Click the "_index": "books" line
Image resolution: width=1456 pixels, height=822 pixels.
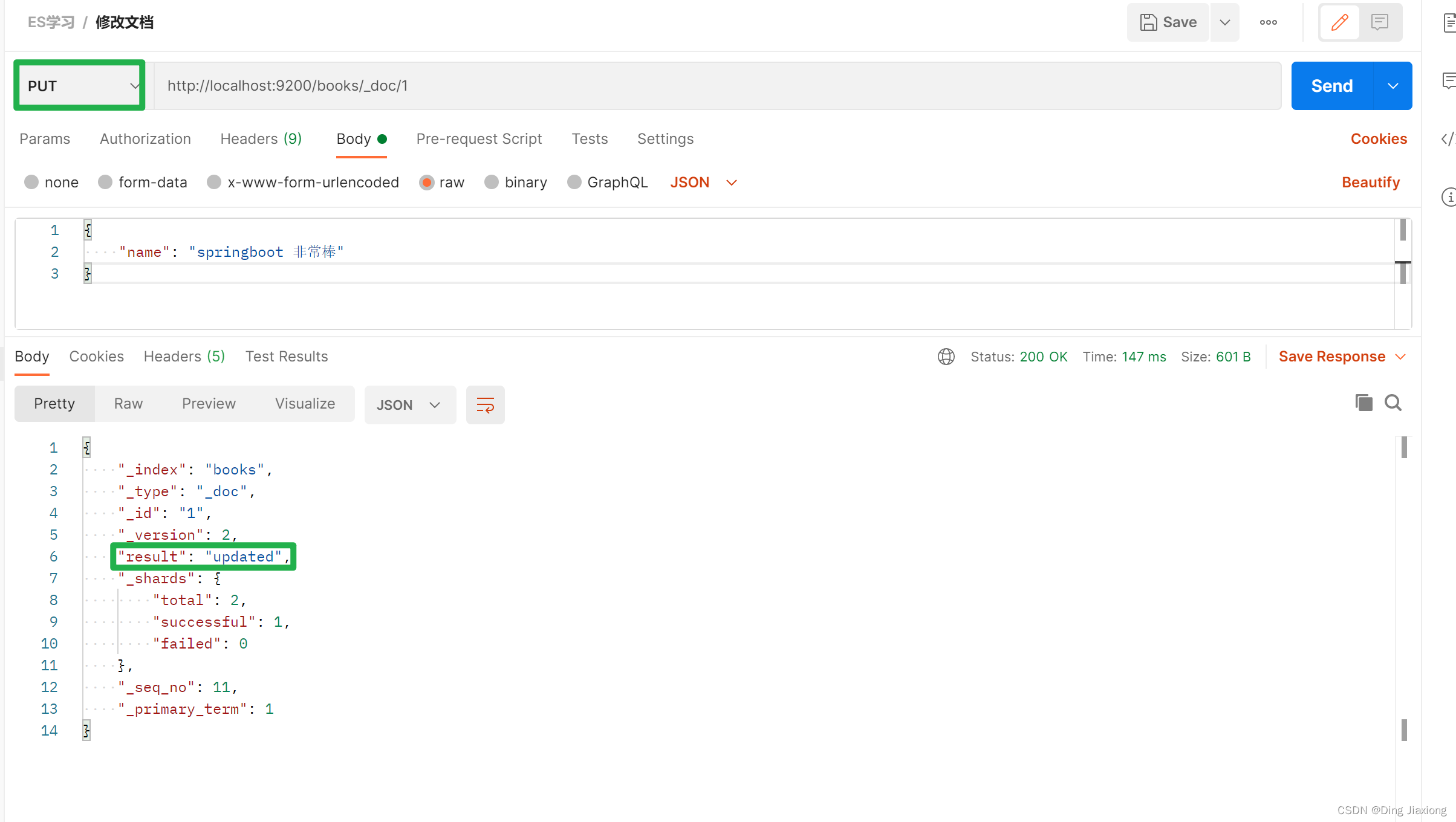(195, 470)
